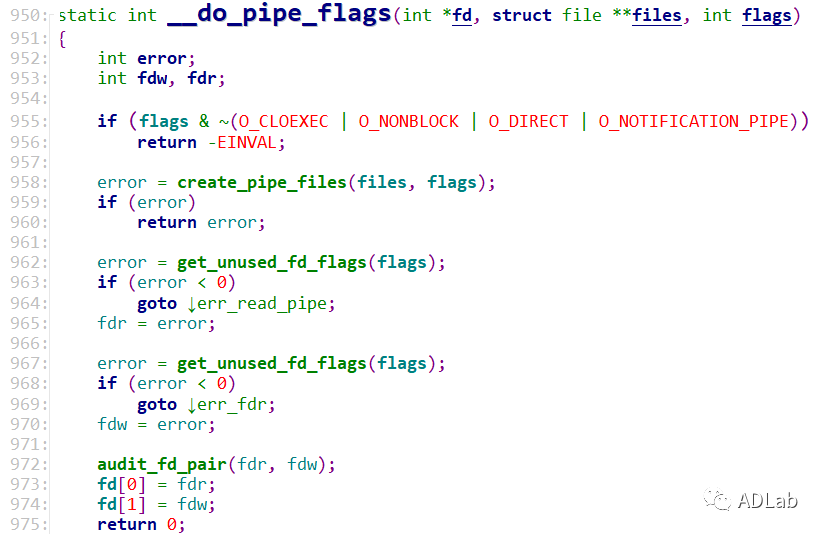Viewport: 824px width, 534px height.
Task: Click the opening brace on line 951
Action: (x=63, y=38)
